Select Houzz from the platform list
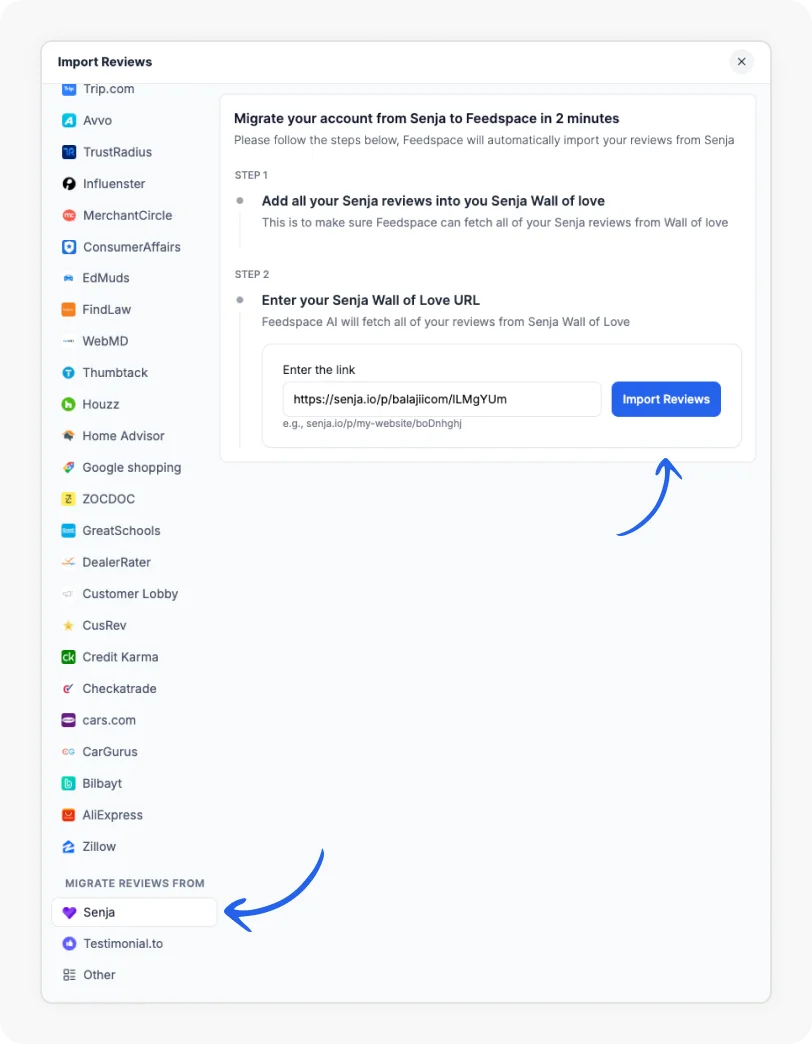 [68, 404]
